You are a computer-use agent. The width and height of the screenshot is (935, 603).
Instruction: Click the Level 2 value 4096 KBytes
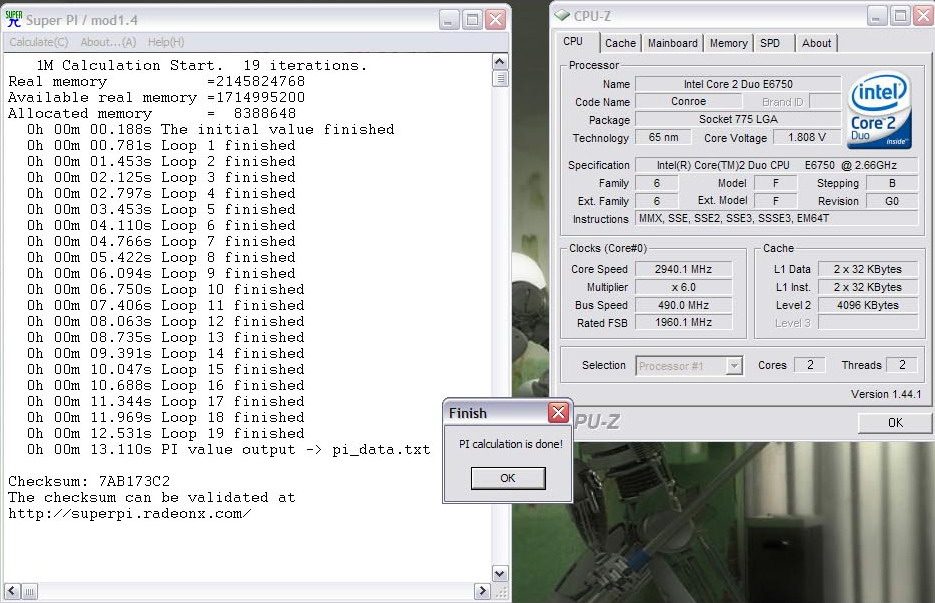[x=868, y=305]
